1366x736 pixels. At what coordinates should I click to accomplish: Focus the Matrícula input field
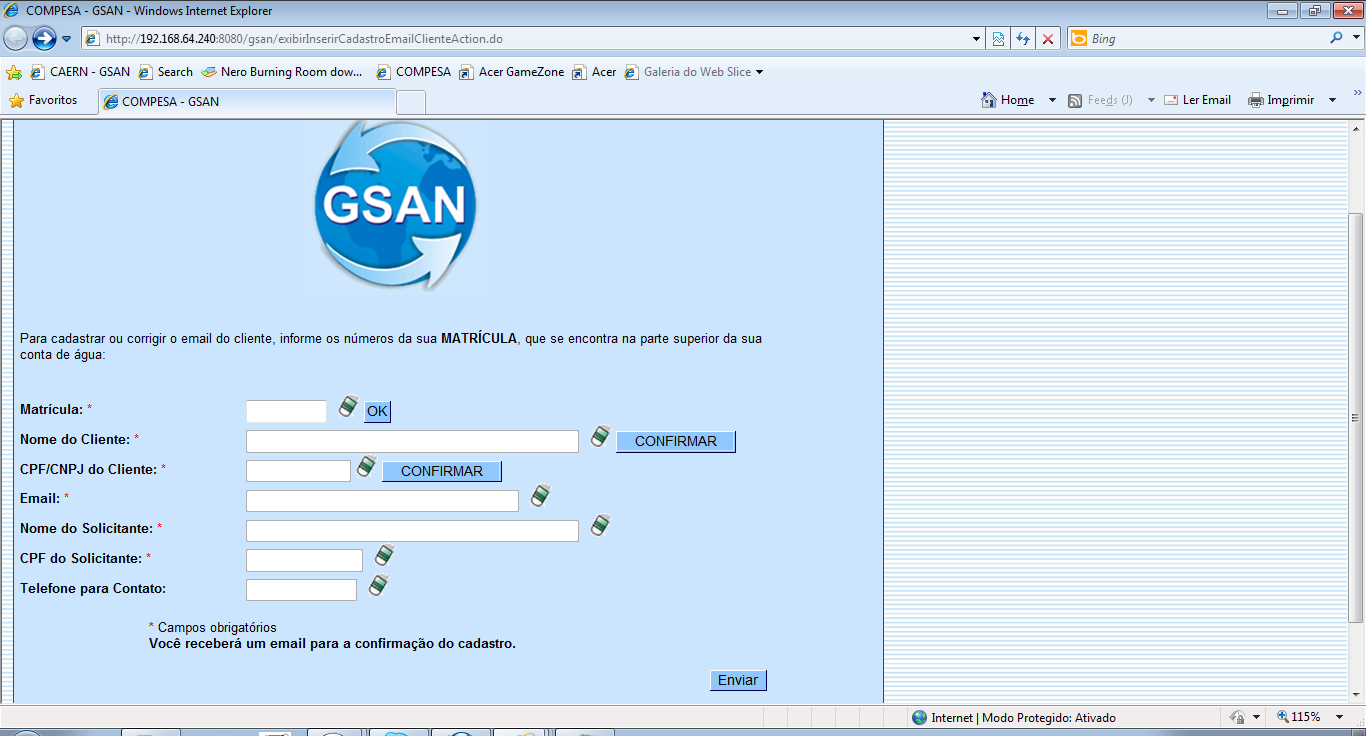coord(286,411)
